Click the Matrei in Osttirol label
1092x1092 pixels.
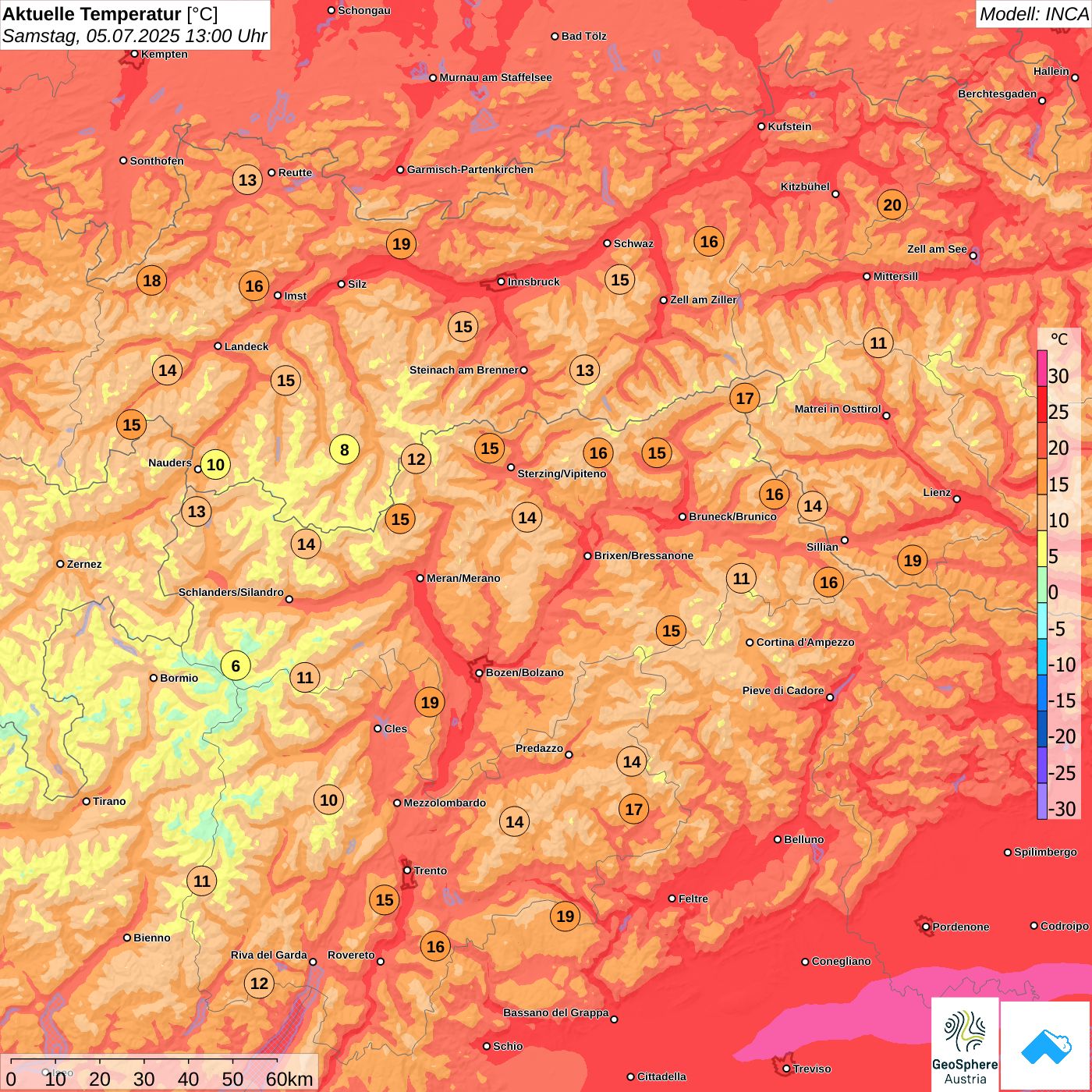tap(838, 409)
